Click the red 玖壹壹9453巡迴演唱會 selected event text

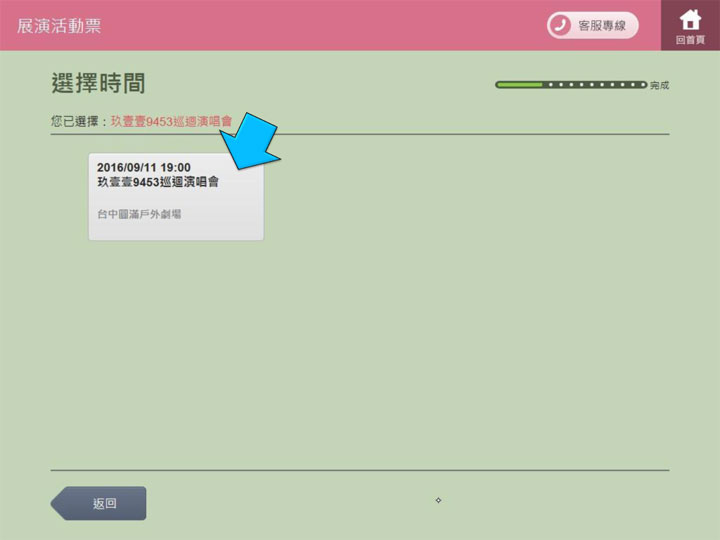coord(171,121)
